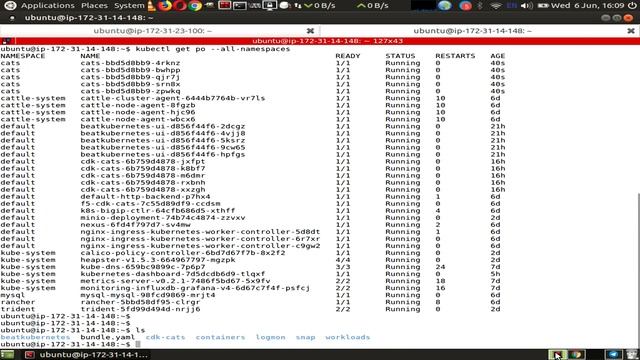640x360 pixels.
Task: Click the black terminal launcher icon
Action: (x=240, y=6)
